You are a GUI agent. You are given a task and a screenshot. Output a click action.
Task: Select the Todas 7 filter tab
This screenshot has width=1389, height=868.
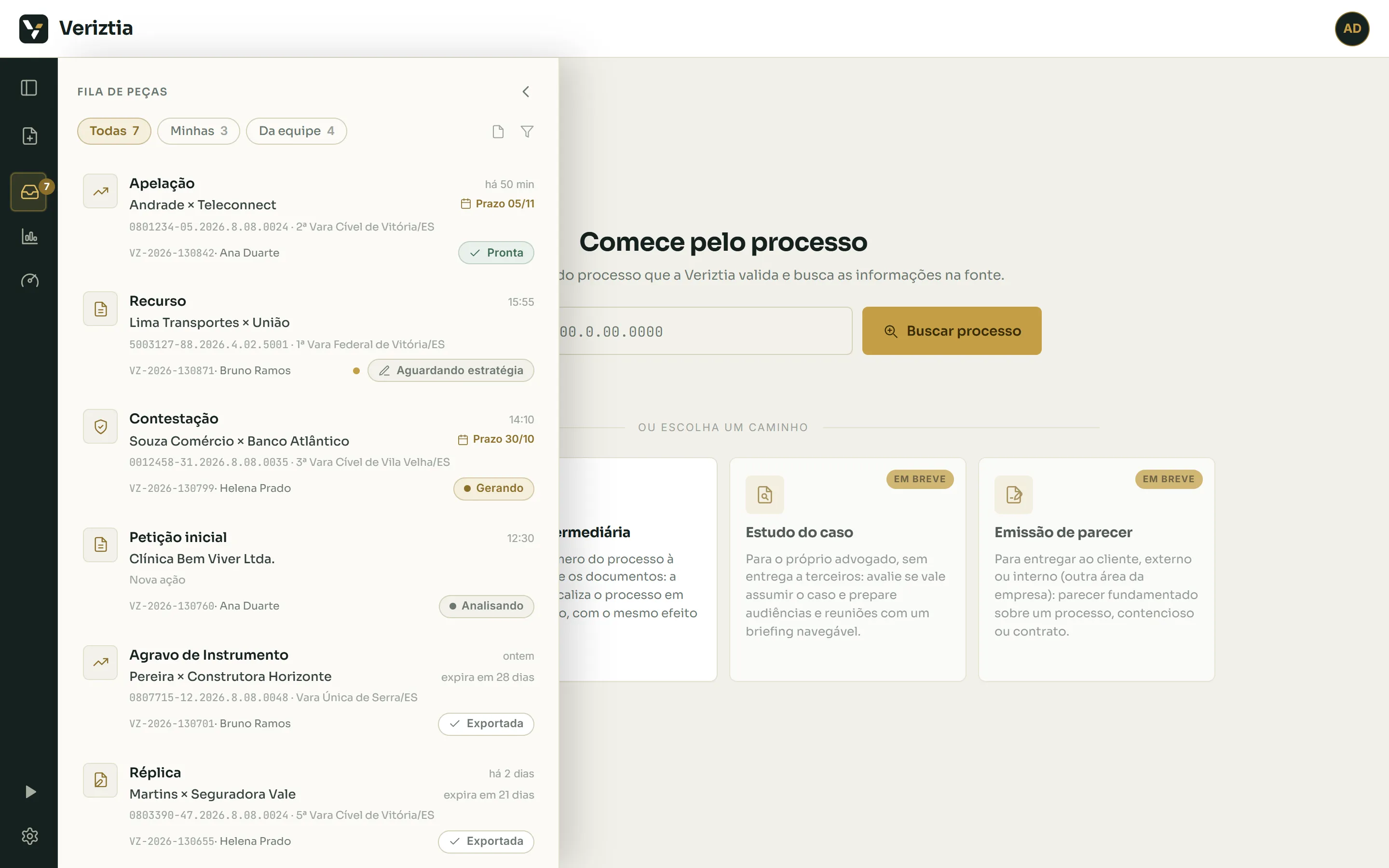click(114, 131)
